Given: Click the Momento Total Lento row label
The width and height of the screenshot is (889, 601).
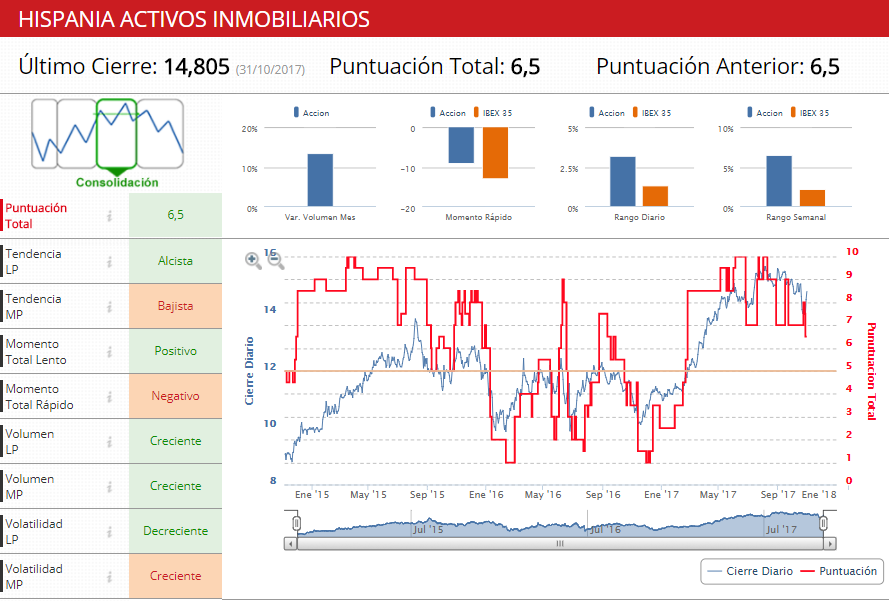Looking at the screenshot, I should coord(36,352).
